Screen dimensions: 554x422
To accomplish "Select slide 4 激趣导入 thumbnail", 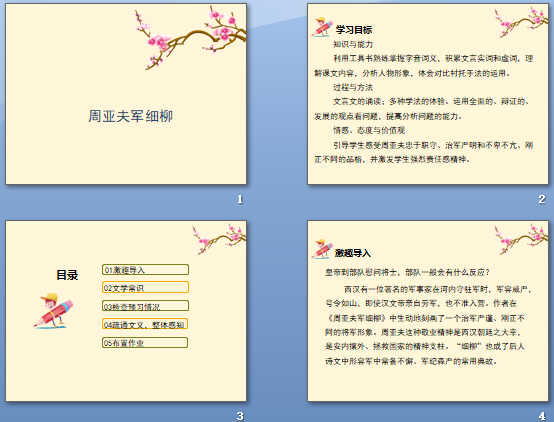I will point(428,311).
